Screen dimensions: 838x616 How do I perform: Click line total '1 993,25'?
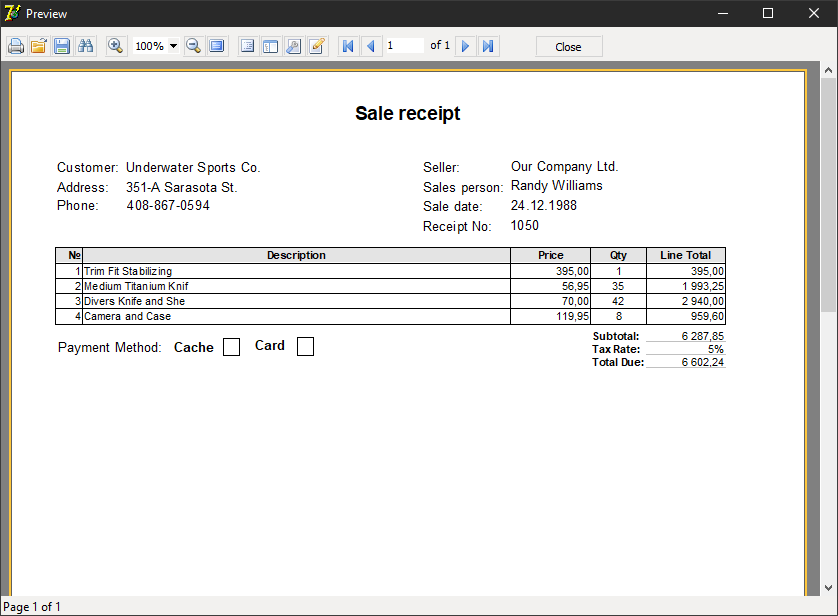click(686, 286)
